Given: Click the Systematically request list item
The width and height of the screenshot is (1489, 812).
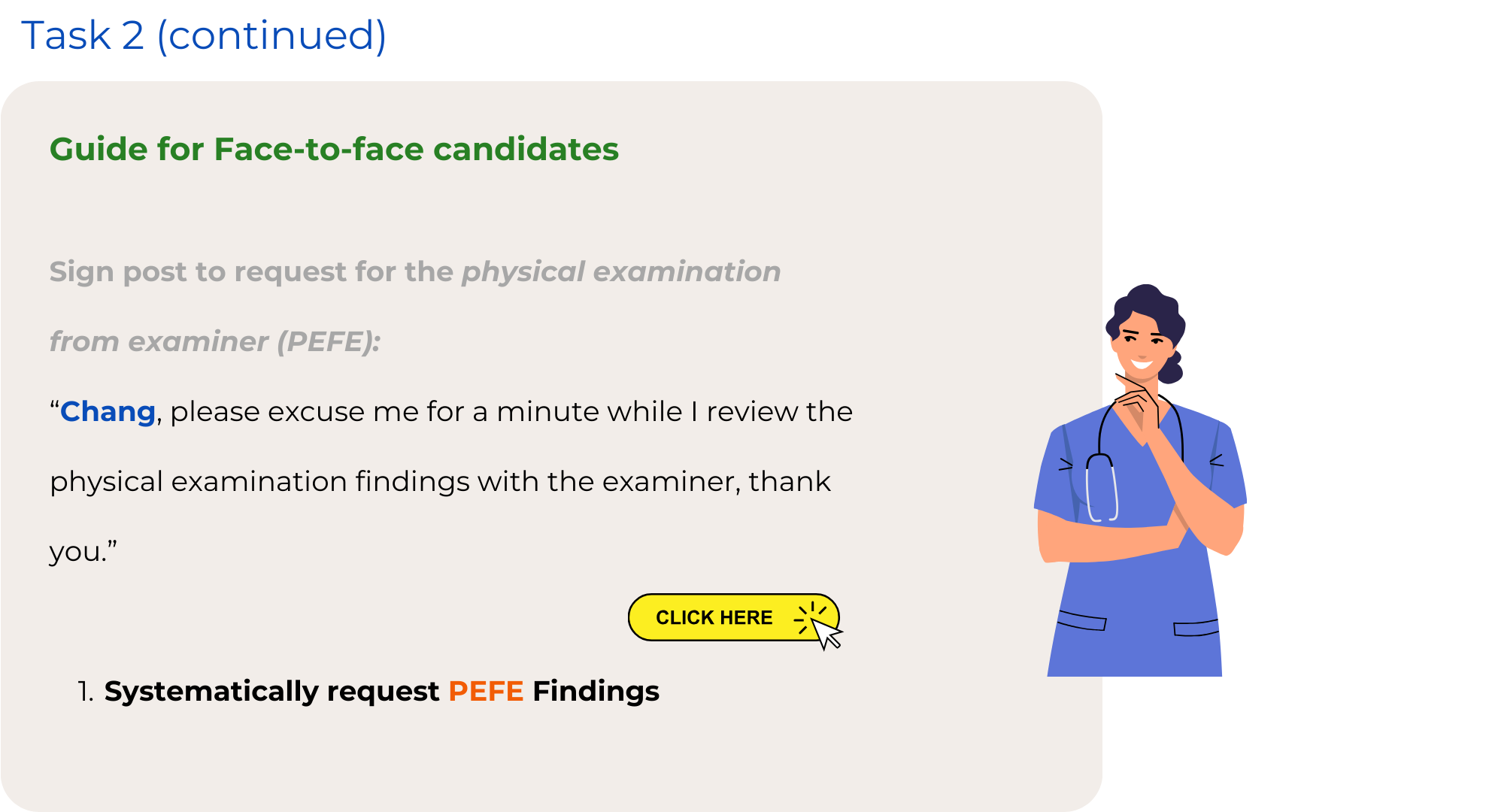Looking at the screenshot, I should [x=368, y=691].
